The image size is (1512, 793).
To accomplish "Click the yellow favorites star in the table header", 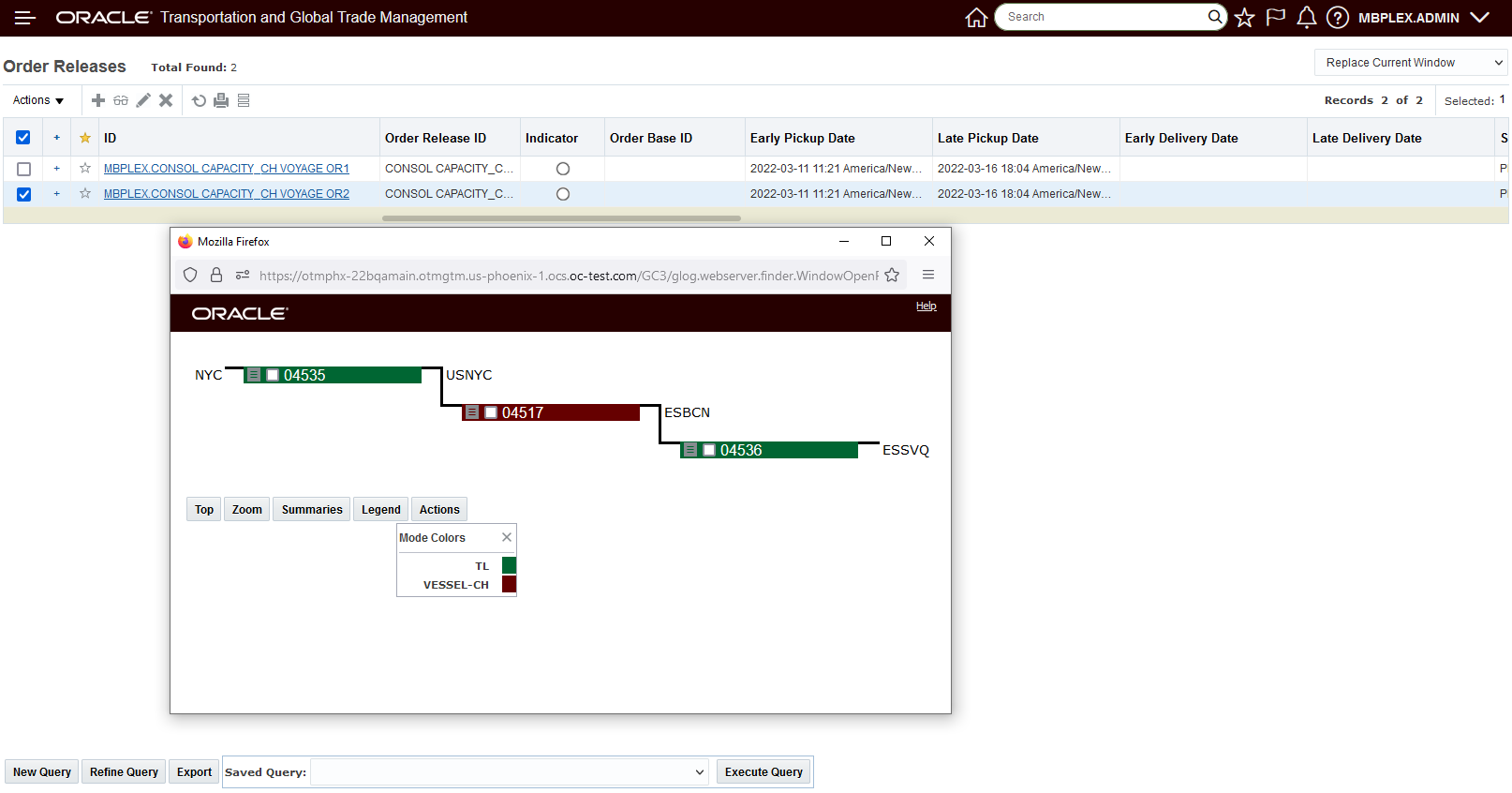I will [85, 138].
